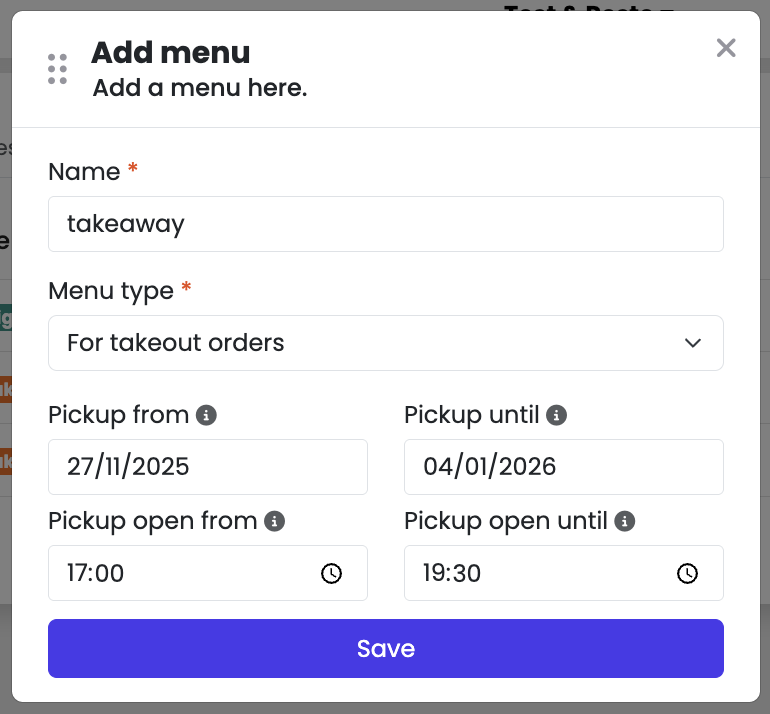This screenshot has width=770, height=714.
Task: Click the chevron arrow in Menu type field
Action: click(x=693, y=343)
